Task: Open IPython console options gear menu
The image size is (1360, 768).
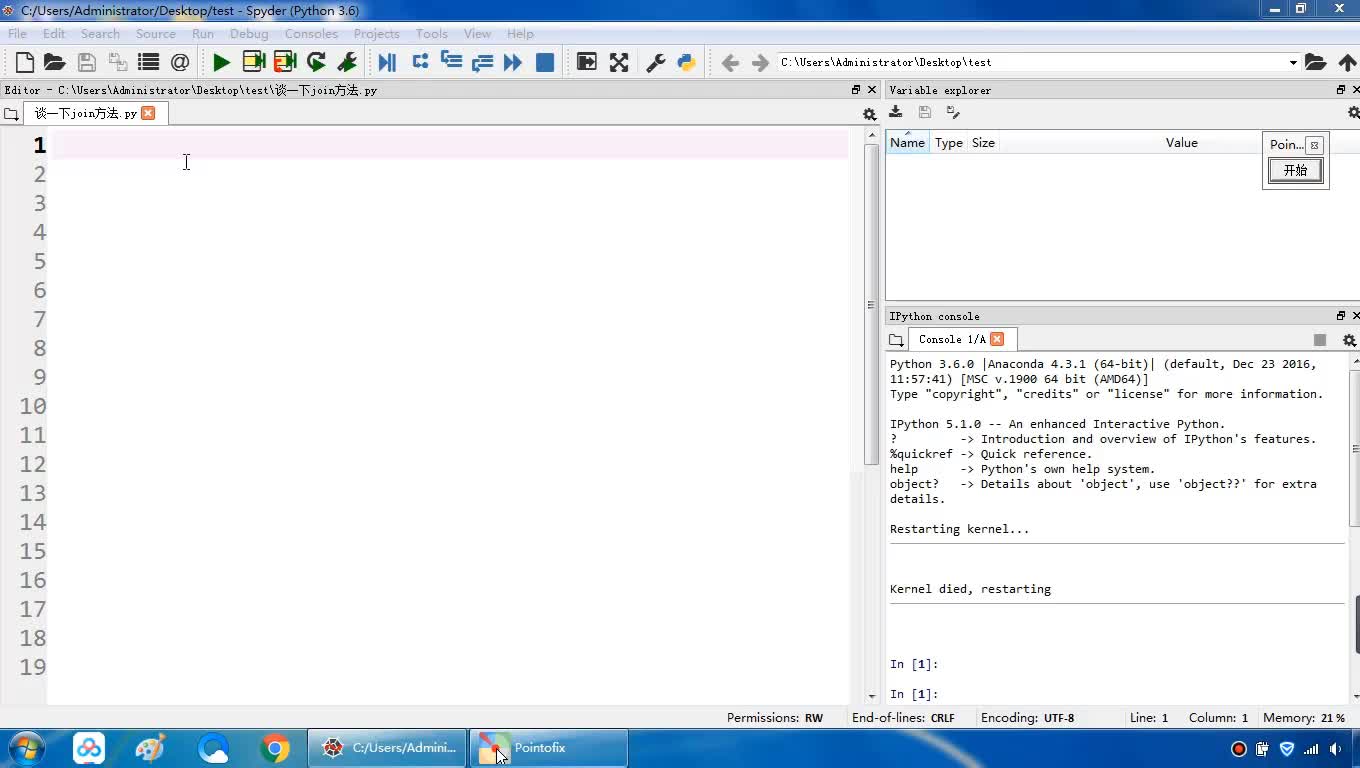Action: pyautogui.click(x=1349, y=340)
